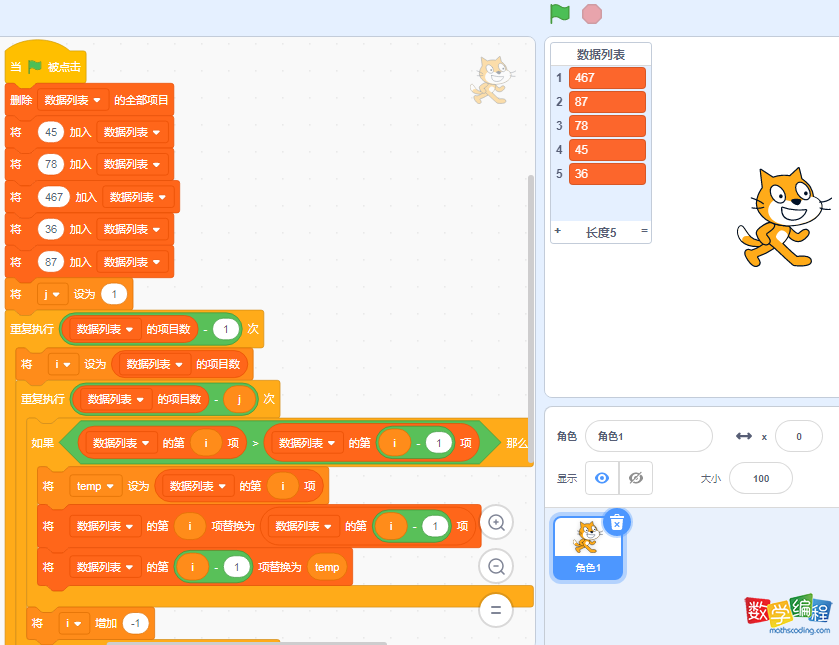Show the sprite using the eye icon
This screenshot has width=839, height=645.
(x=601, y=479)
